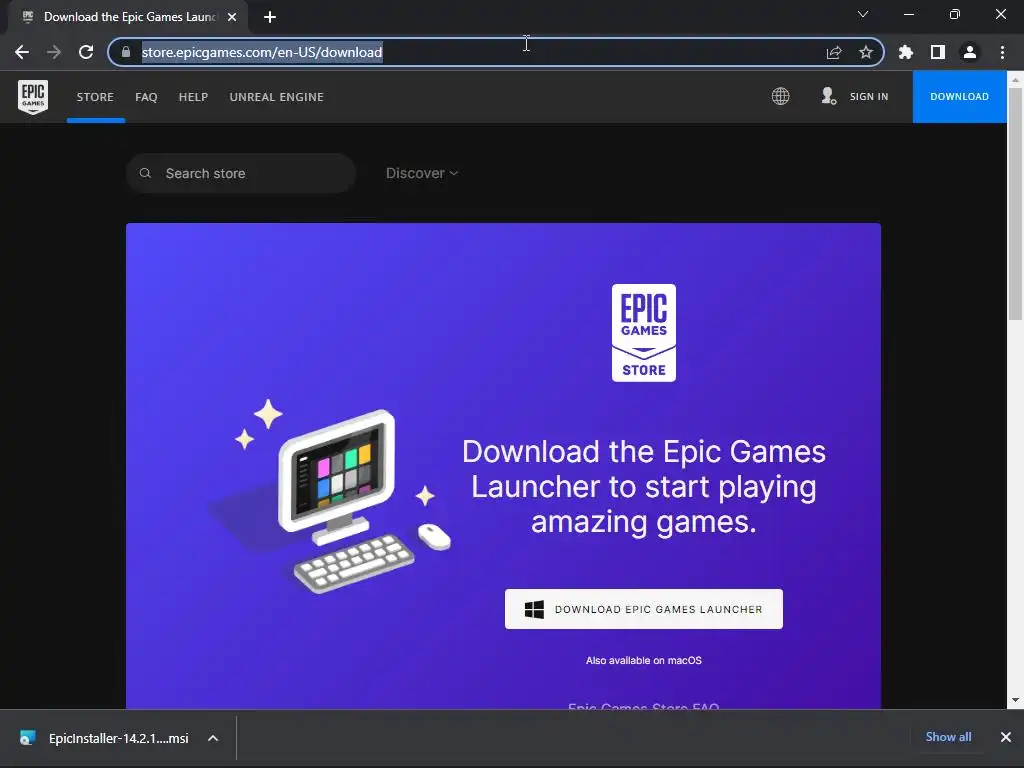Image resolution: width=1024 pixels, height=768 pixels.
Task: Open the FAQ navigation item
Action: [146, 97]
